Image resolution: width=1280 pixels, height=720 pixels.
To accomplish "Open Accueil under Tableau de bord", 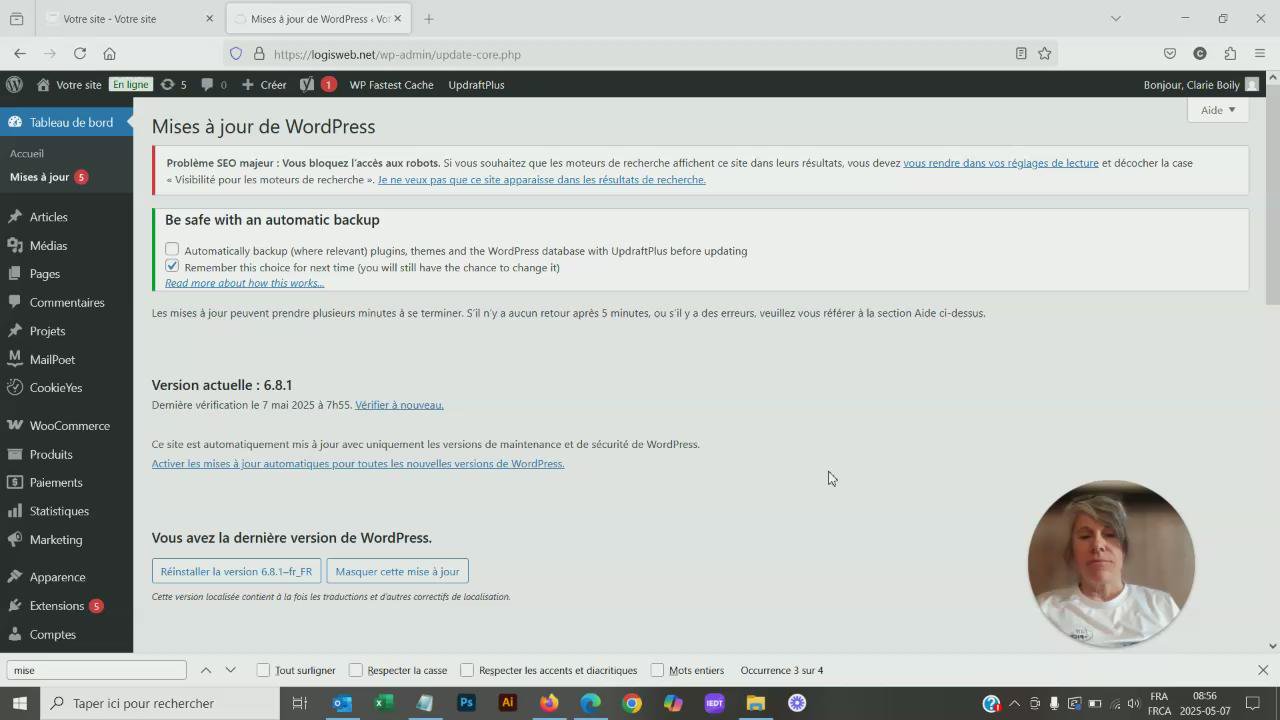I will (x=27, y=153).
